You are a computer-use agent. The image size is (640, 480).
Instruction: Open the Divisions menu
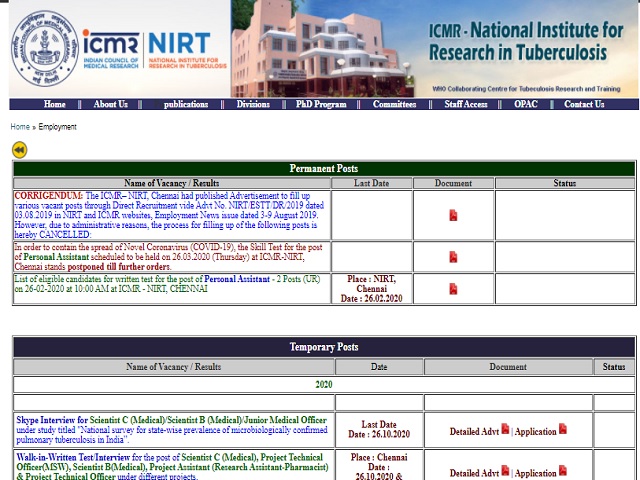pos(253,104)
